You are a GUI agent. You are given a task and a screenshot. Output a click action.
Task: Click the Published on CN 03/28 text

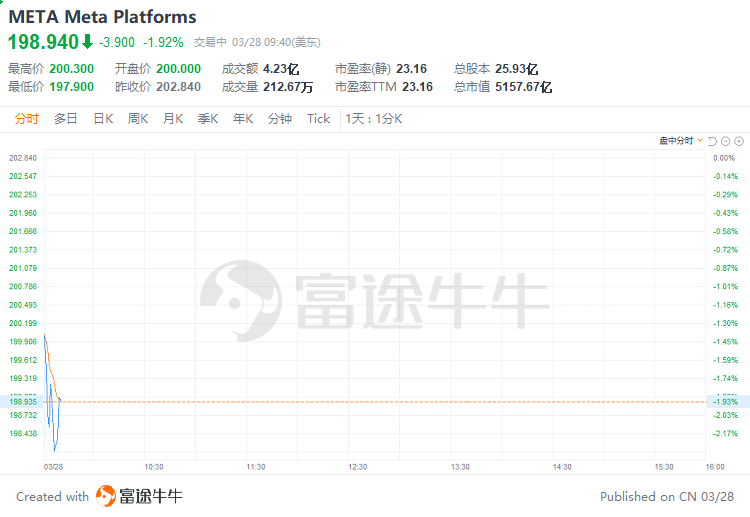coord(667,496)
